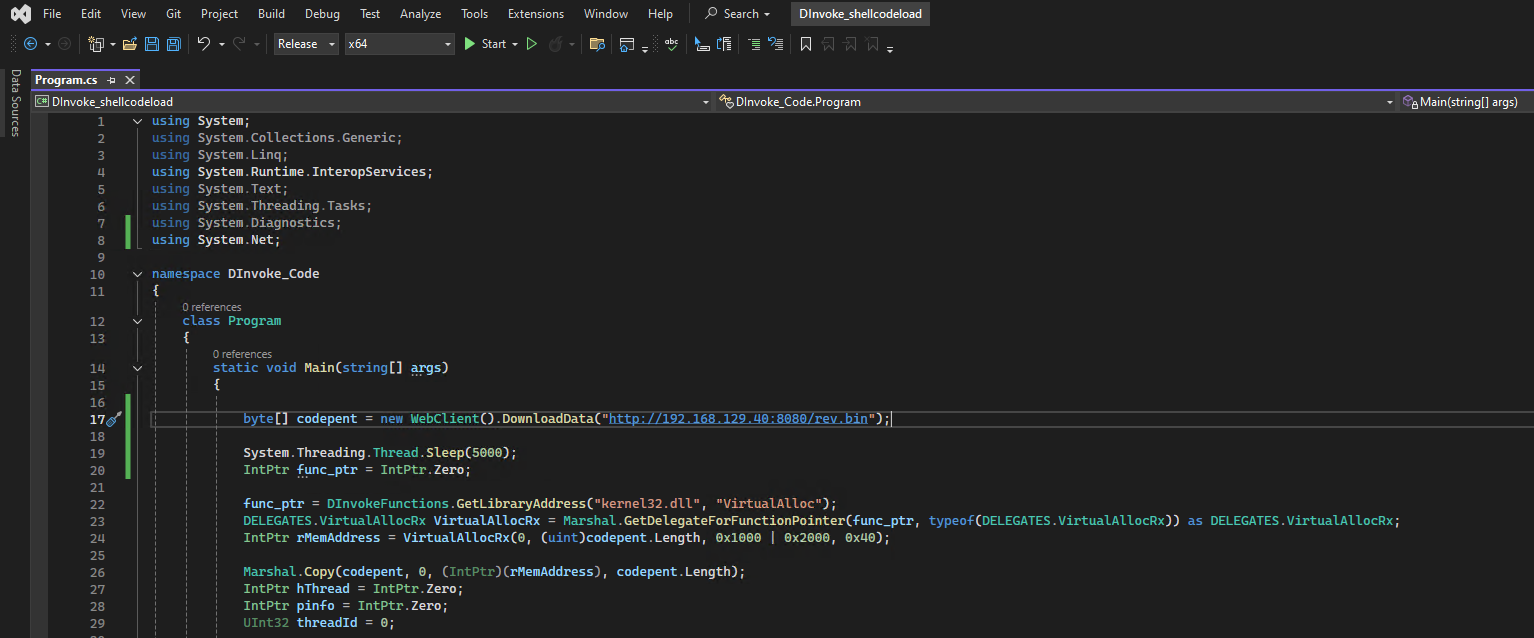Toggle the spell checker abc icon
The width and height of the screenshot is (1534, 638).
pos(671,44)
